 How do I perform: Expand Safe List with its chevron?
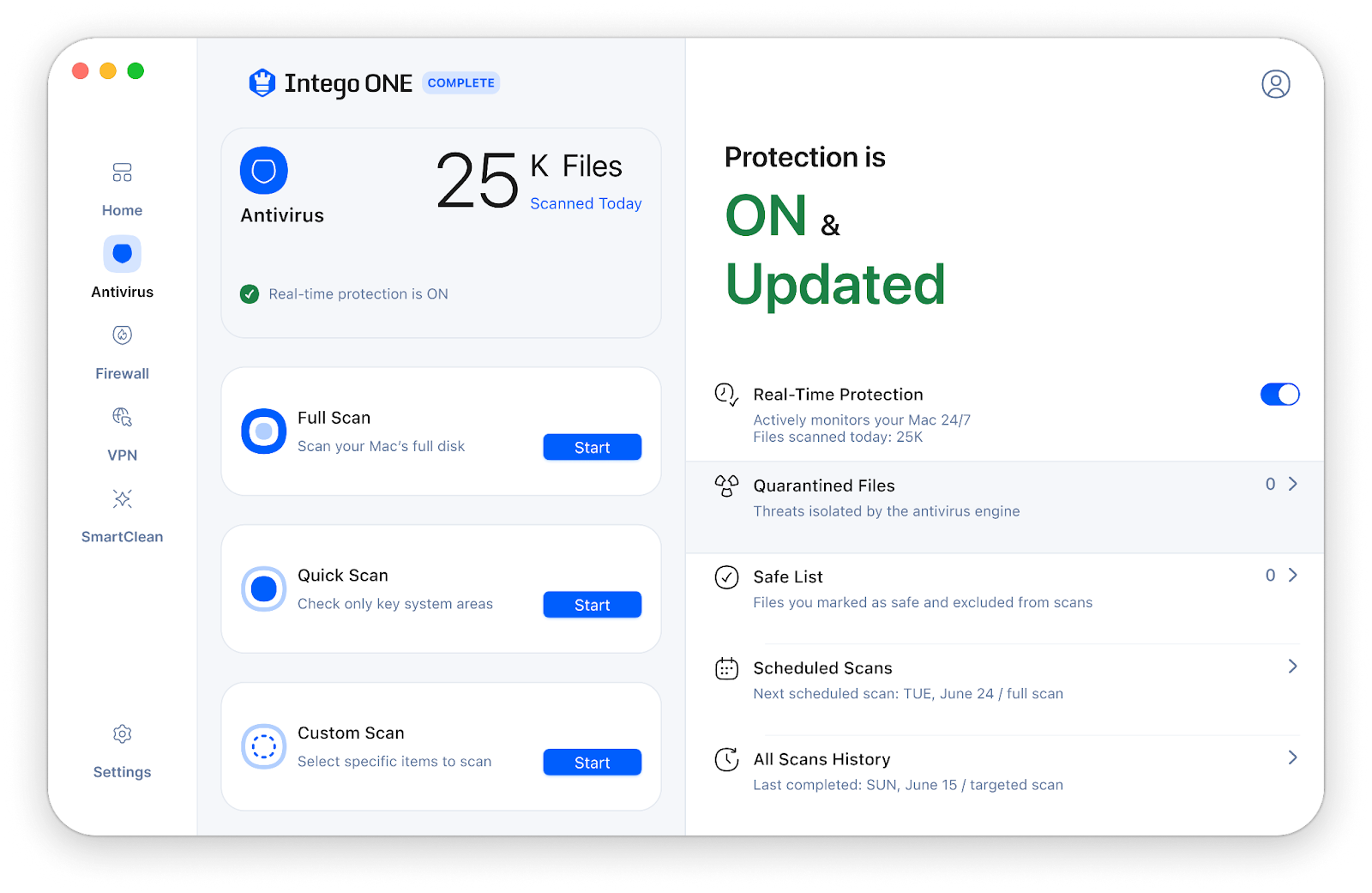coord(1292,576)
